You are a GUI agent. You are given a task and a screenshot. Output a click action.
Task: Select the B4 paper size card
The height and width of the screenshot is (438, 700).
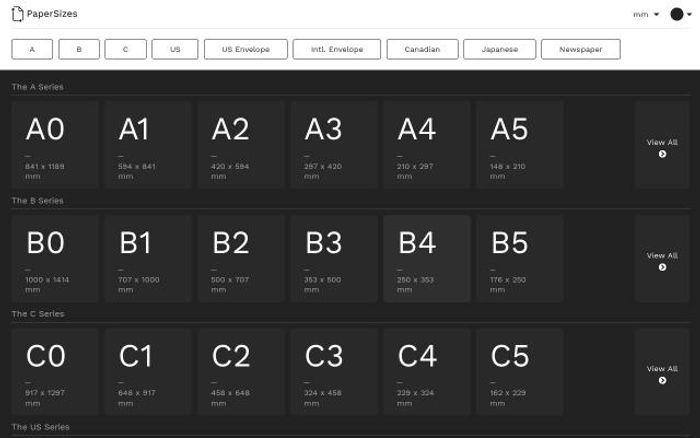427,258
